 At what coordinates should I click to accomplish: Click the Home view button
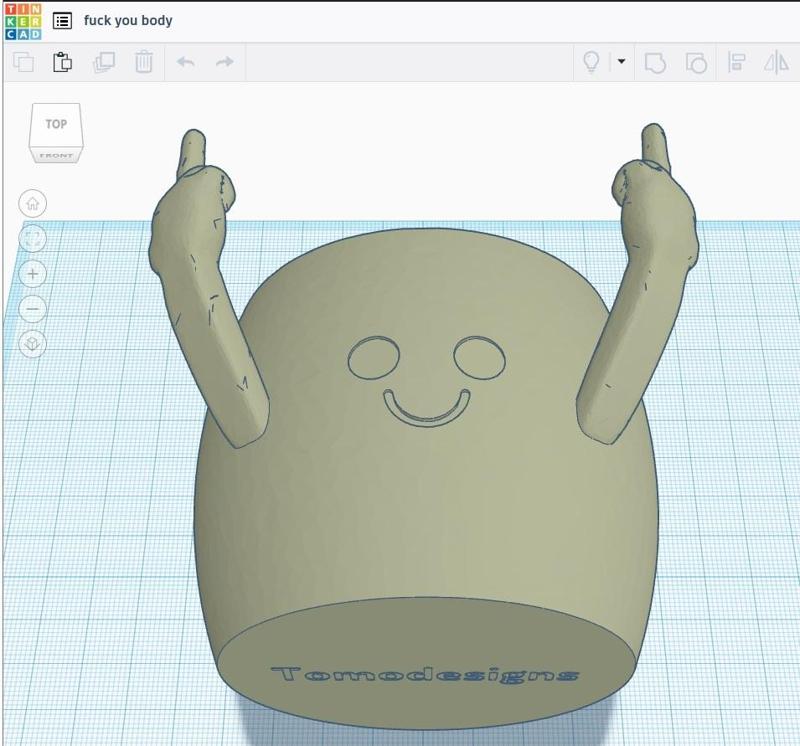pos(34,203)
